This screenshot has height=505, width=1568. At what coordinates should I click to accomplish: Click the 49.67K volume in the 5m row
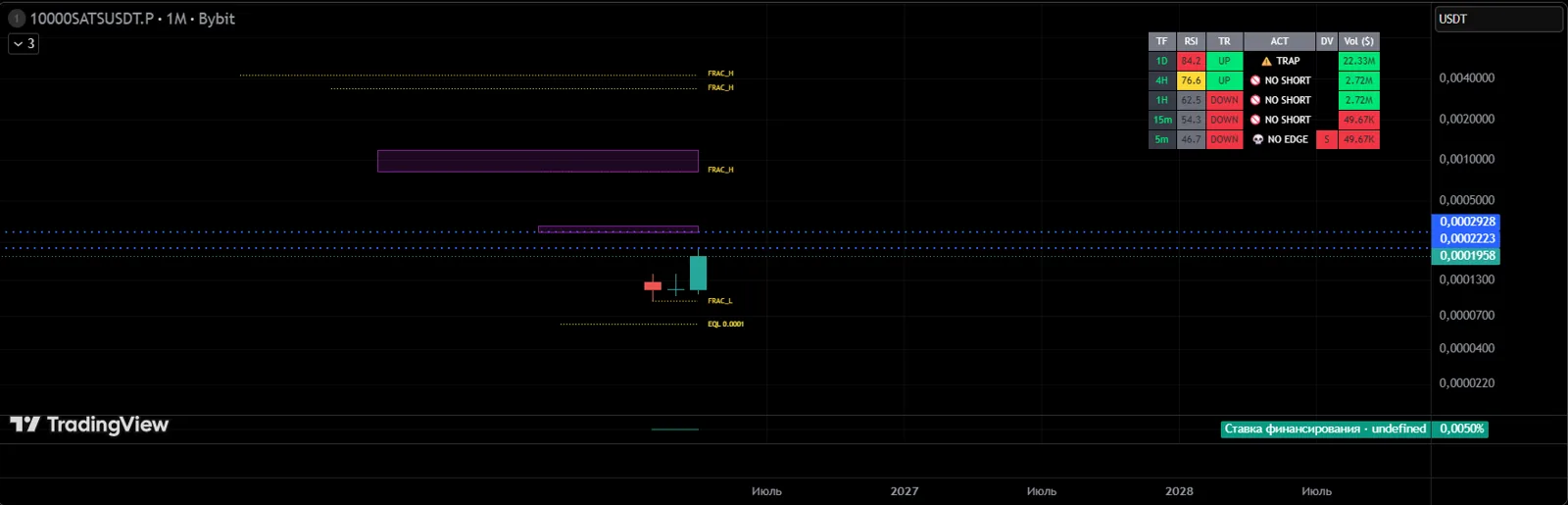click(1358, 139)
